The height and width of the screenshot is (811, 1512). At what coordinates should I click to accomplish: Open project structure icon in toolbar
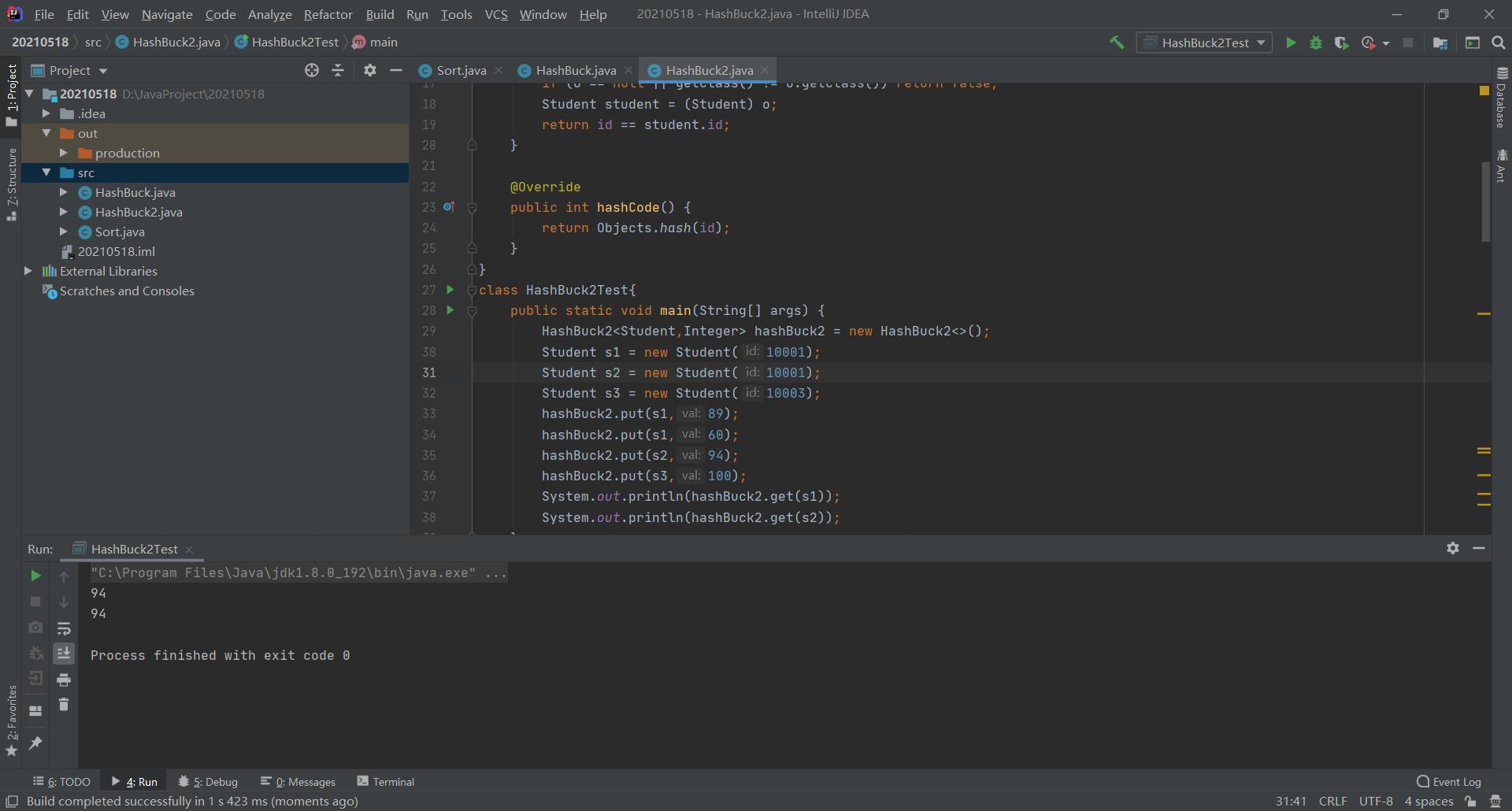[x=1440, y=43]
